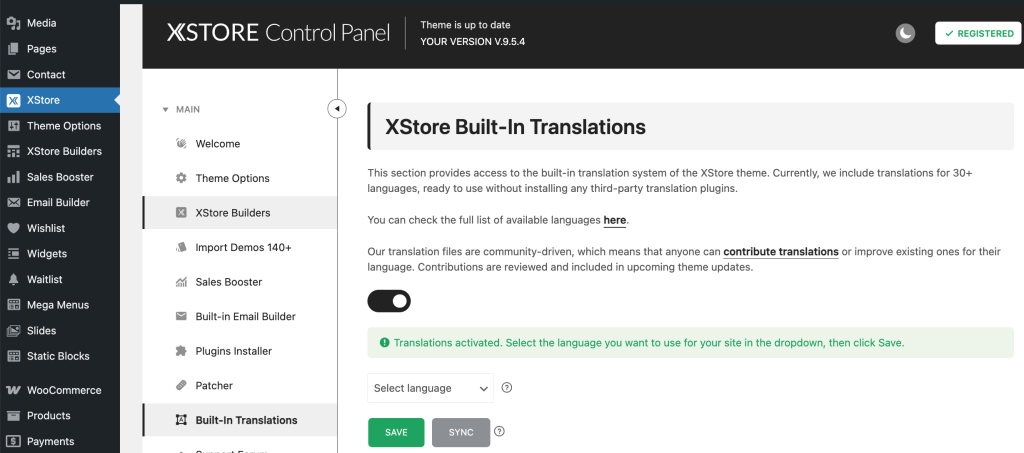This screenshot has height=453, width=1024.
Task: Open Mega Menus in admin sidebar
Action: coord(57,305)
